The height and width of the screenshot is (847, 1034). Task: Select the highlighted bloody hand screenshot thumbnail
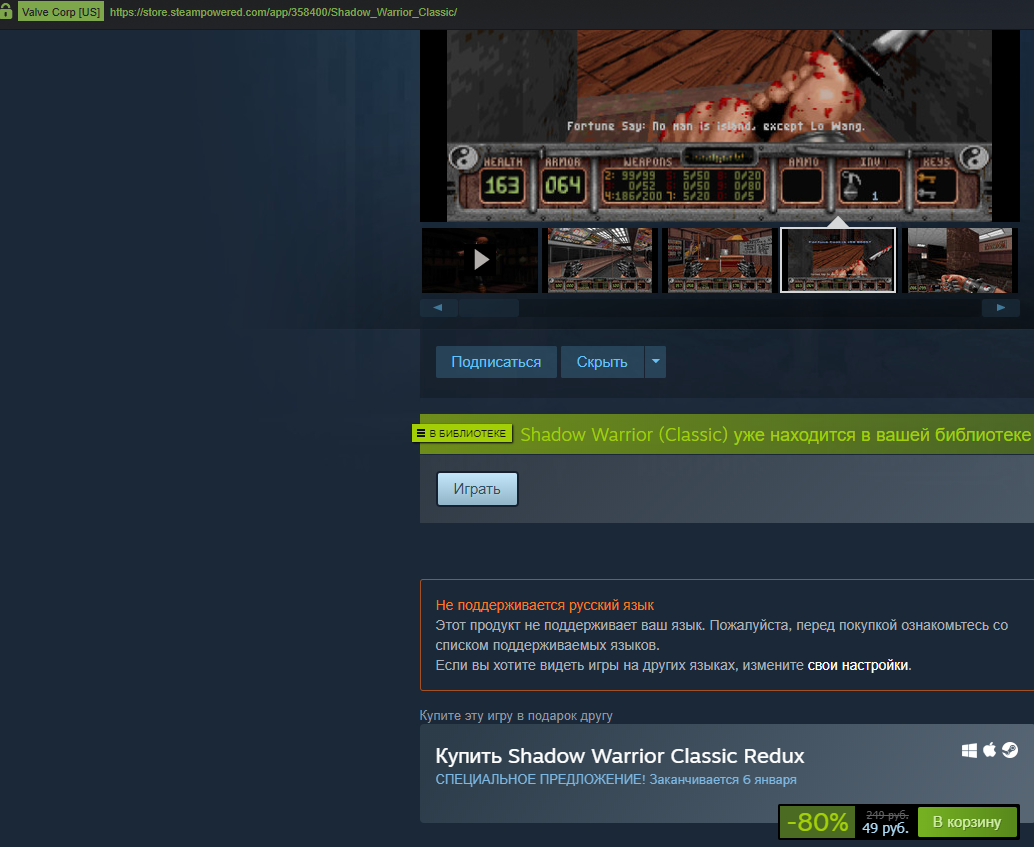838,260
